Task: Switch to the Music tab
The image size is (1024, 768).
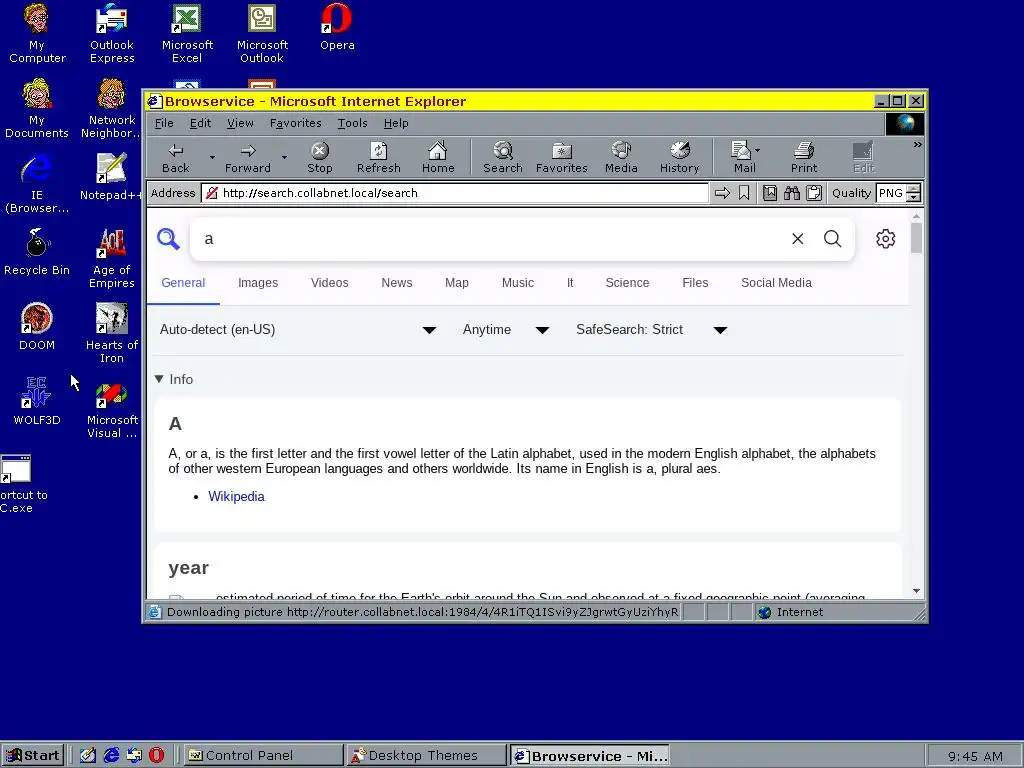Action: 517,283
